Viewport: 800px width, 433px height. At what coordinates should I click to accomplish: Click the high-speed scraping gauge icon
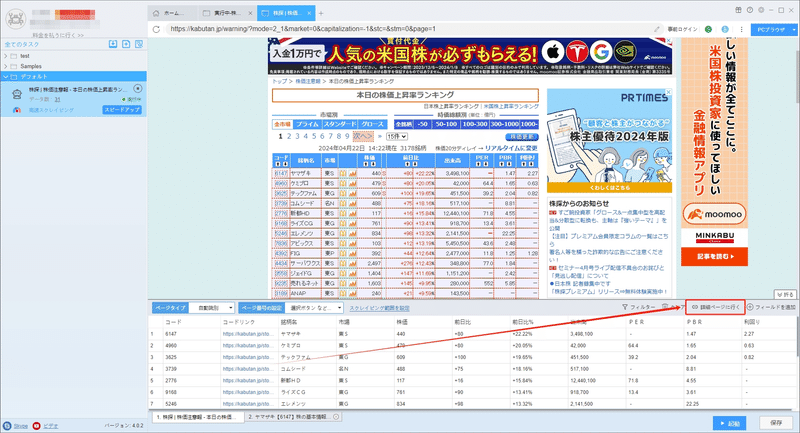(17, 110)
